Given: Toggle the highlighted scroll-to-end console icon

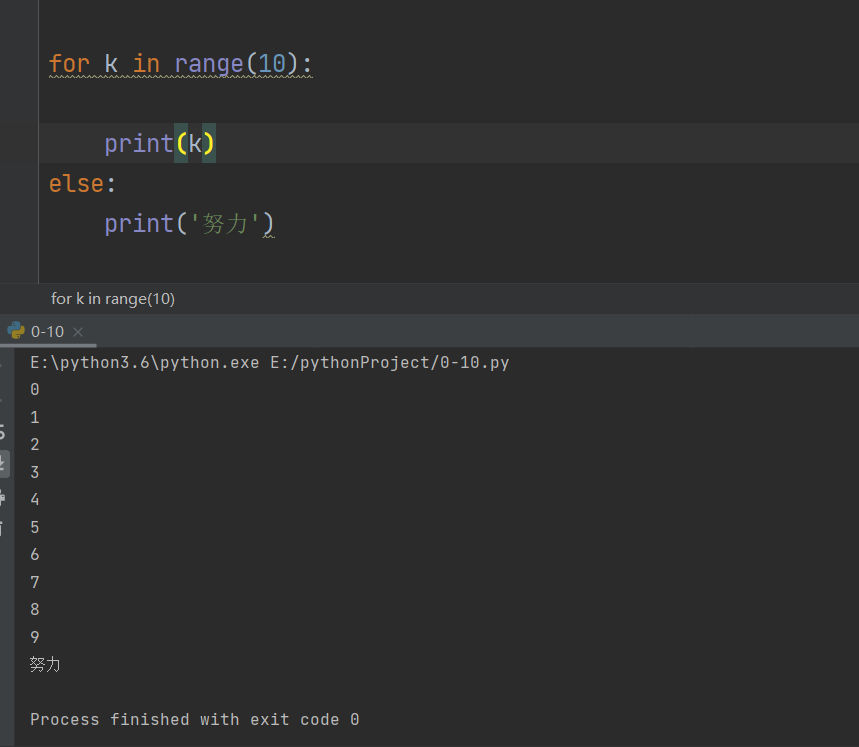Looking at the screenshot, I should pyautogui.click(x=3, y=464).
